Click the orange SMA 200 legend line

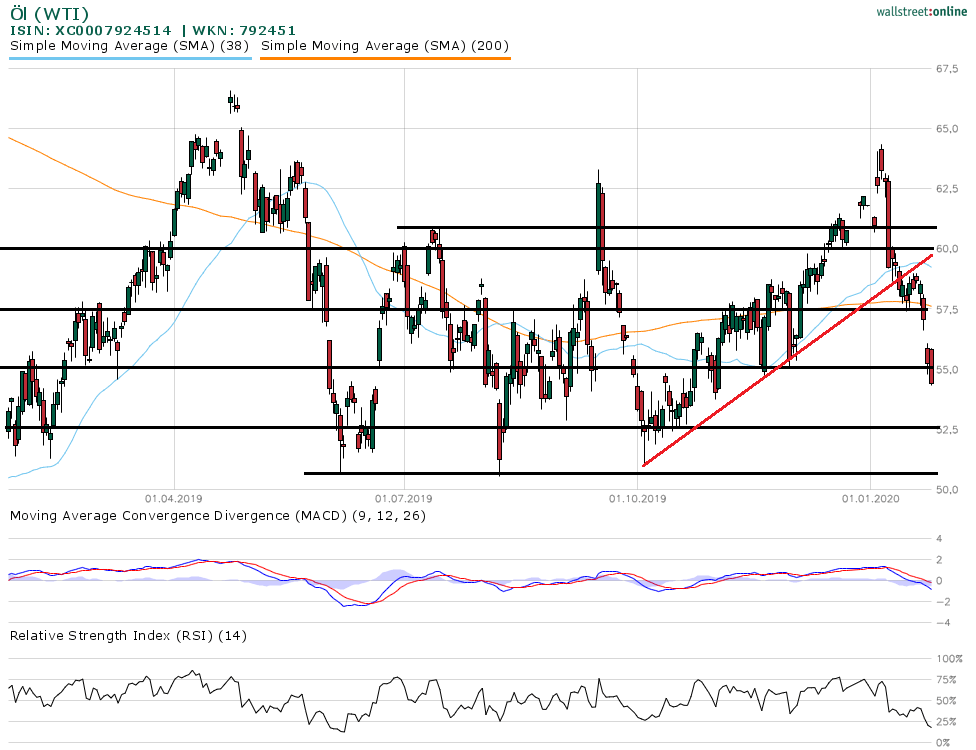pyautogui.click(x=385, y=58)
